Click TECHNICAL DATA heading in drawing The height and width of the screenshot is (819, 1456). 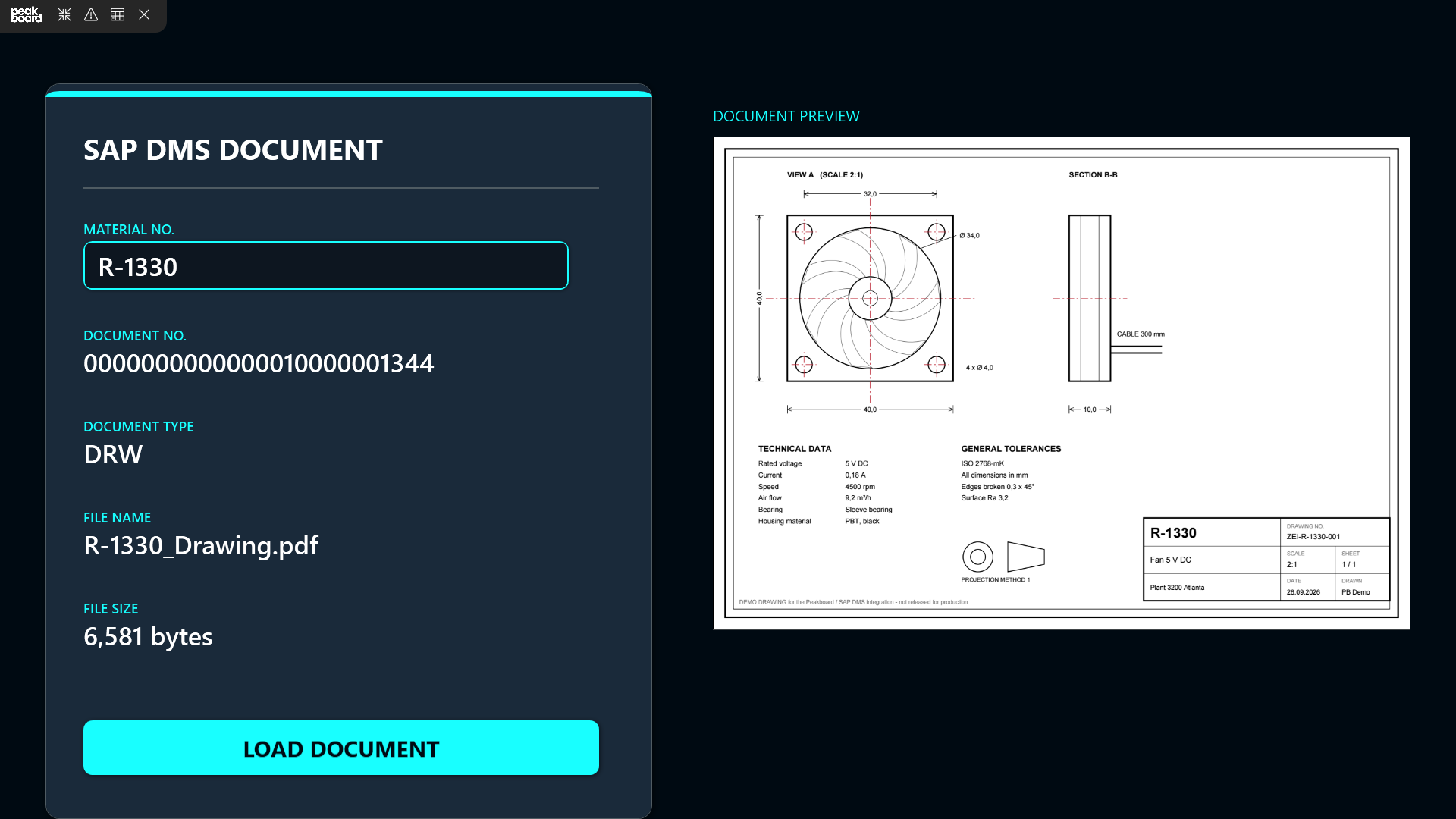click(x=795, y=449)
